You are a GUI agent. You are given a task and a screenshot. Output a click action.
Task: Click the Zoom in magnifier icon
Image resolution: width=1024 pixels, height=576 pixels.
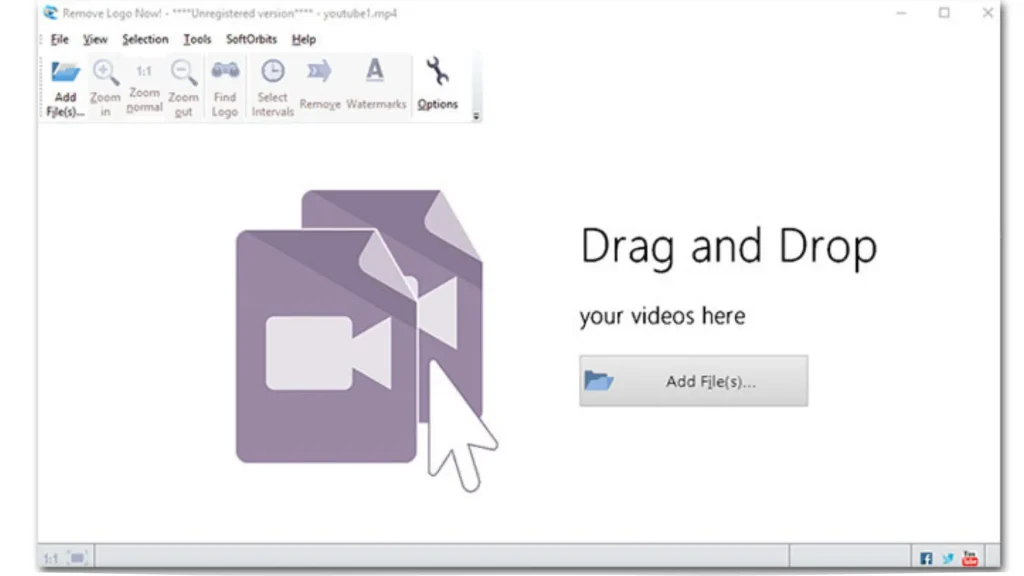point(105,73)
